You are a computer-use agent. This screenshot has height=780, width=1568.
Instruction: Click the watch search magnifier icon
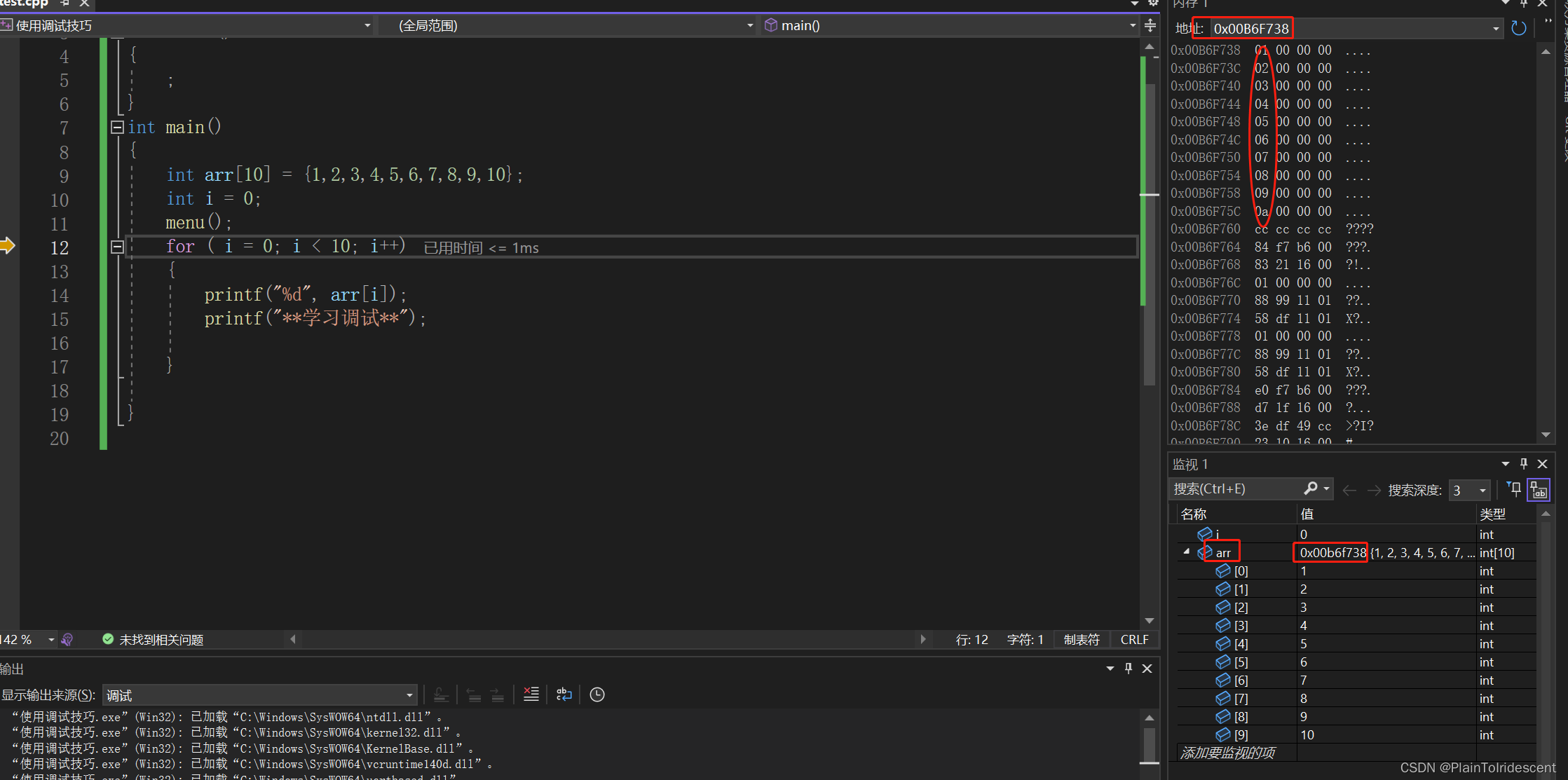point(1311,488)
